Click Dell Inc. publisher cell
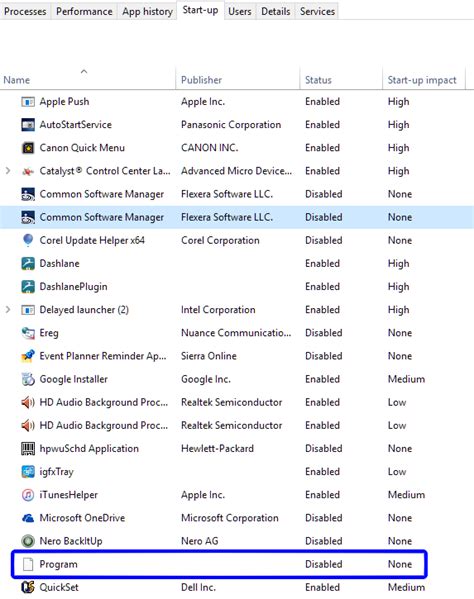474x599 pixels. pos(198,587)
